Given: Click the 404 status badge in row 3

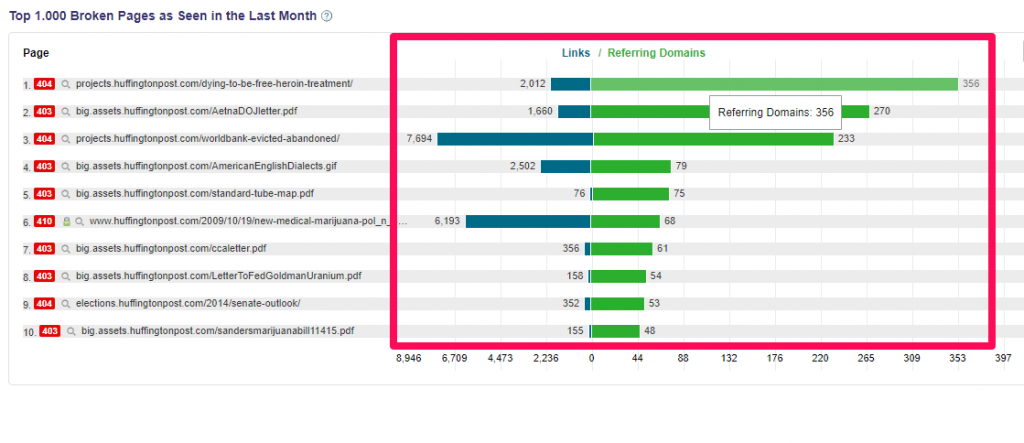Looking at the screenshot, I should click(44, 139).
